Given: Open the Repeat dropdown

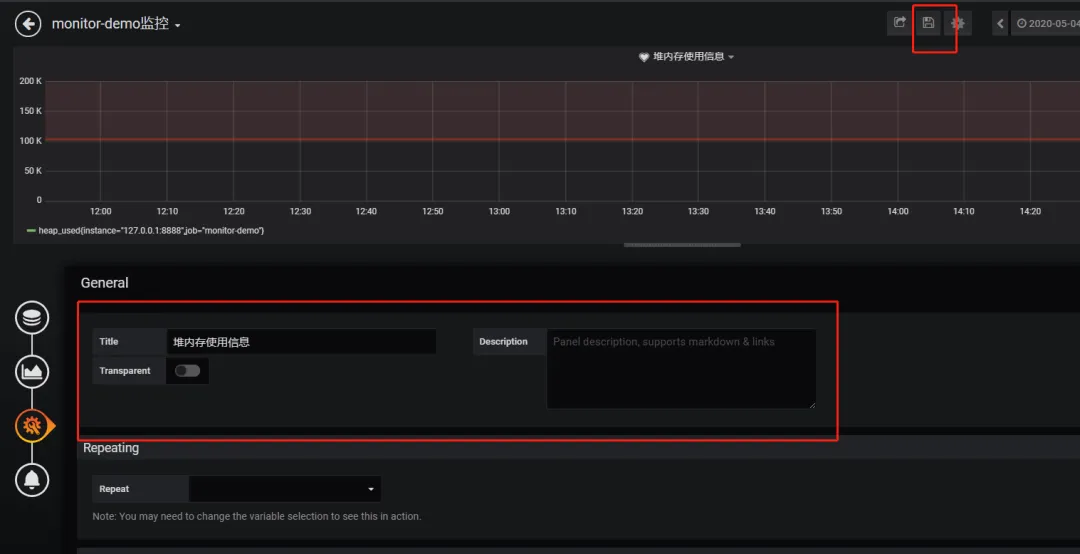Looking at the screenshot, I should coord(284,489).
